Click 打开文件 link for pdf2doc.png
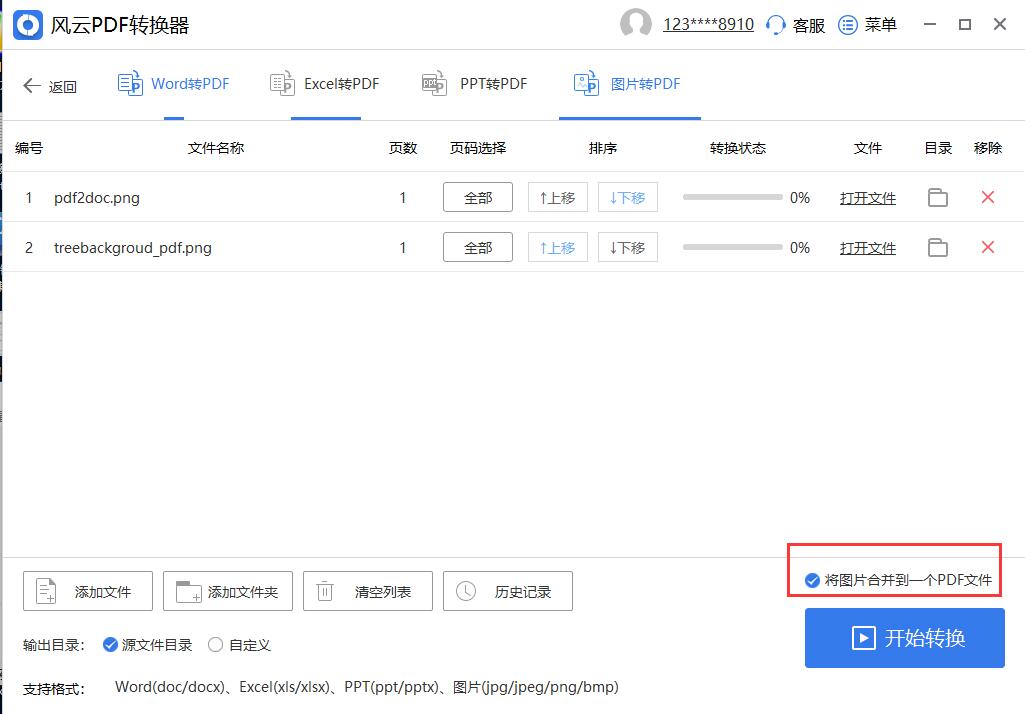This screenshot has width=1025, height=714. [867, 197]
